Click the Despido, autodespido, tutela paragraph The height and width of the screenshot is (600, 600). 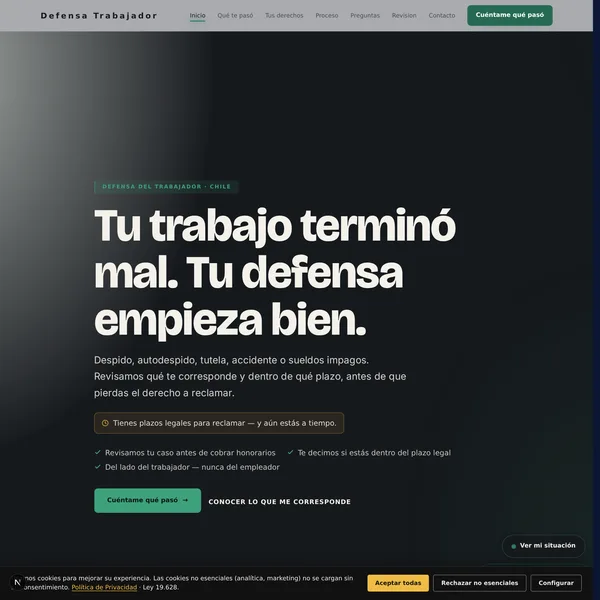tap(250, 377)
